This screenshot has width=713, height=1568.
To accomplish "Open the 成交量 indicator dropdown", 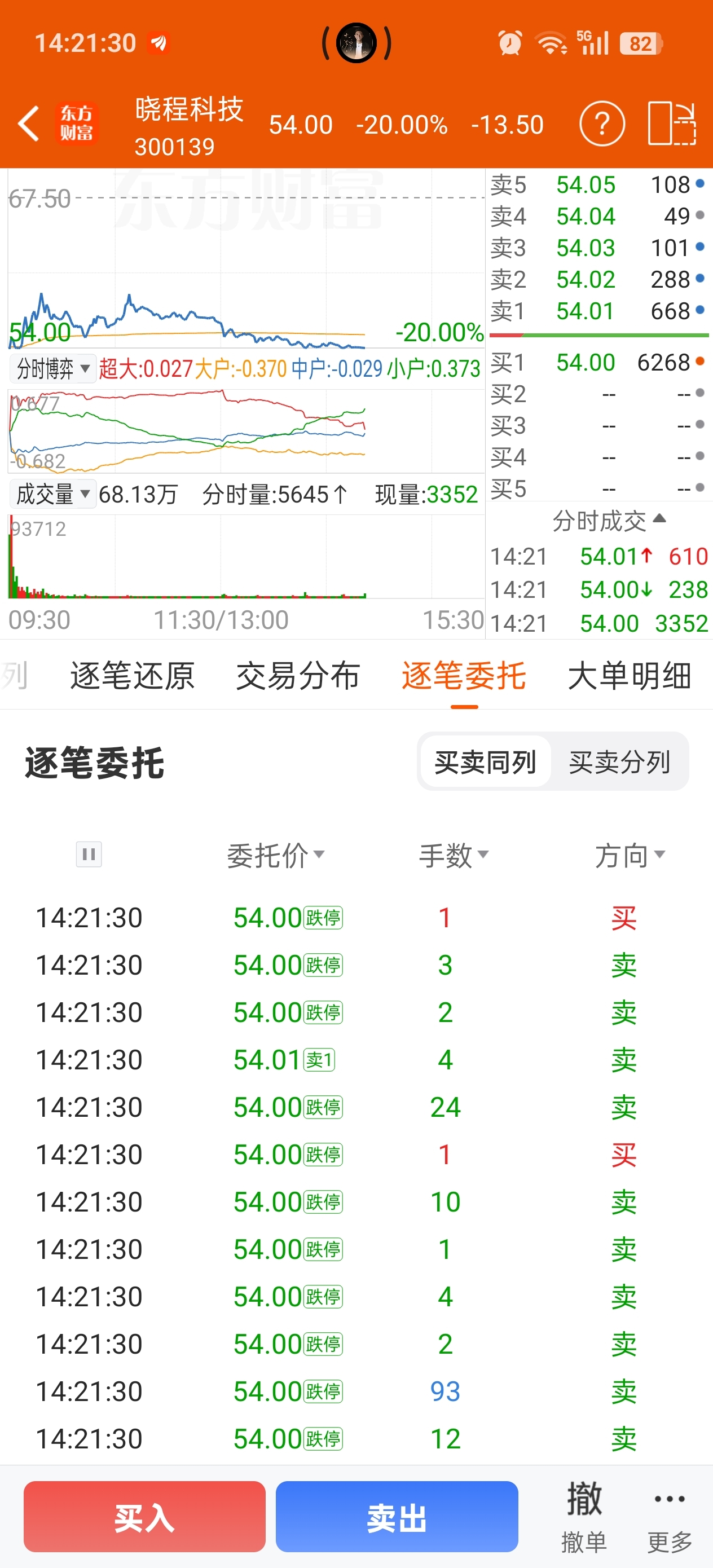I will [53, 494].
